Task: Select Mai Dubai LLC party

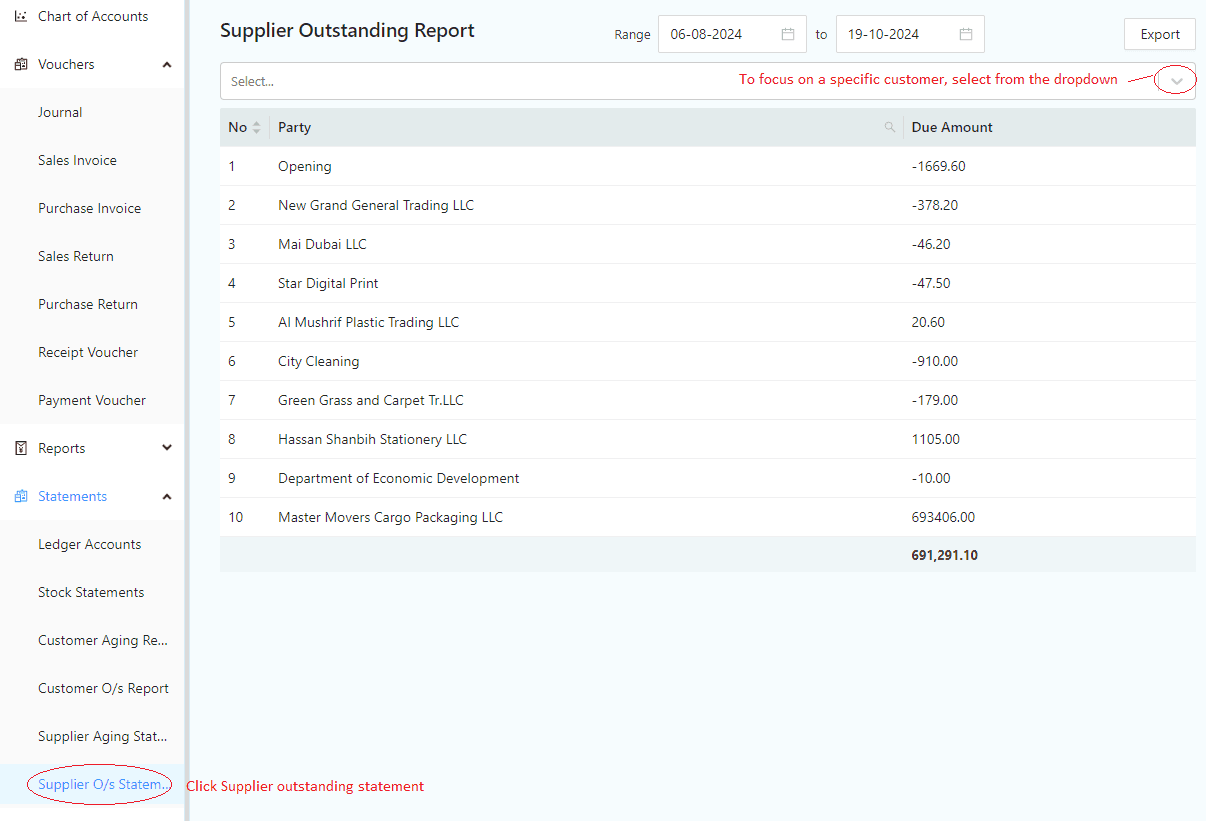Action: [322, 244]
